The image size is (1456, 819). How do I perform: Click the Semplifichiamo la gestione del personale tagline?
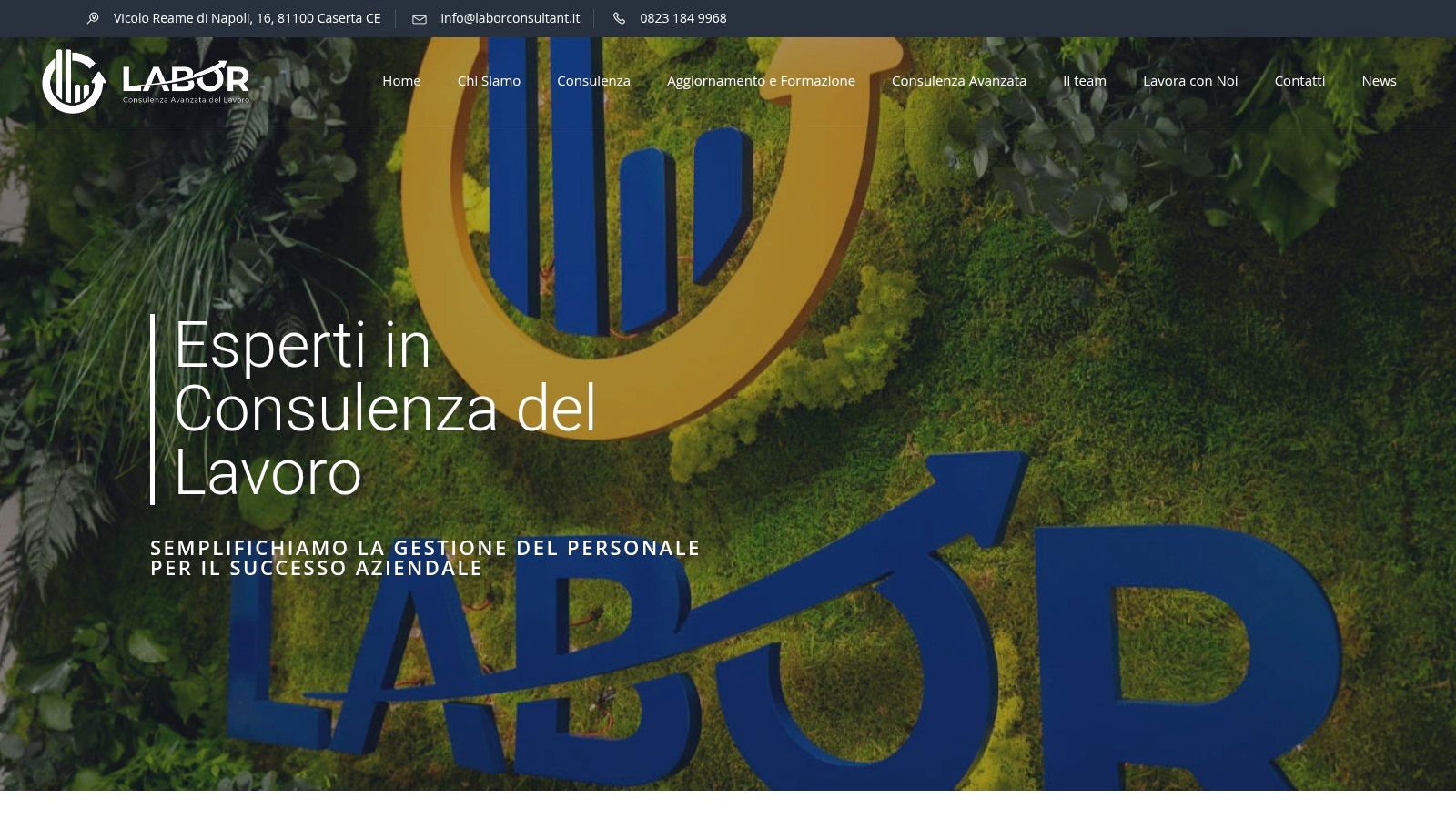coord(425,558)
